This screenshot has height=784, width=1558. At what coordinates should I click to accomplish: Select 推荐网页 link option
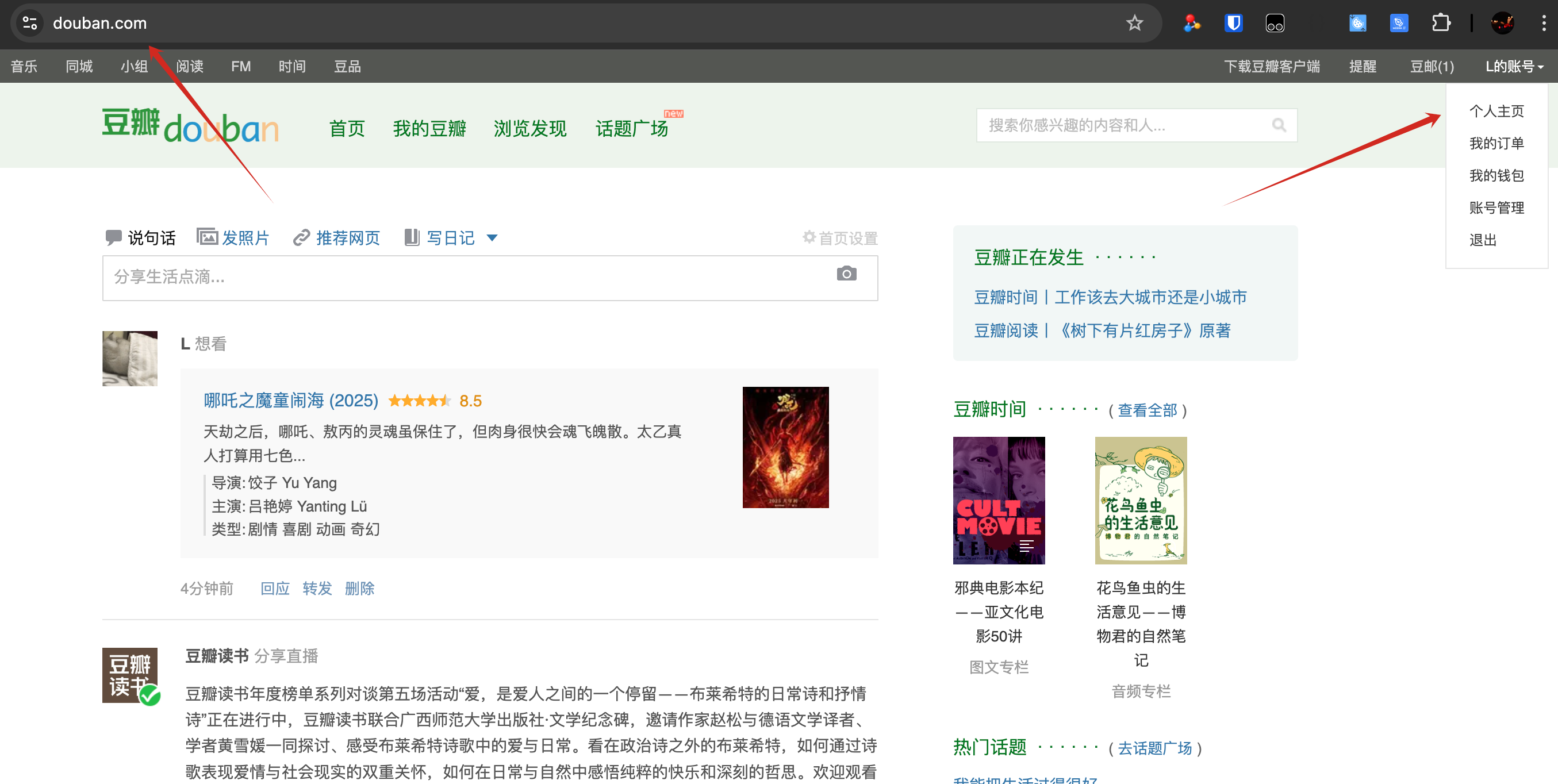tap(336, 237)
